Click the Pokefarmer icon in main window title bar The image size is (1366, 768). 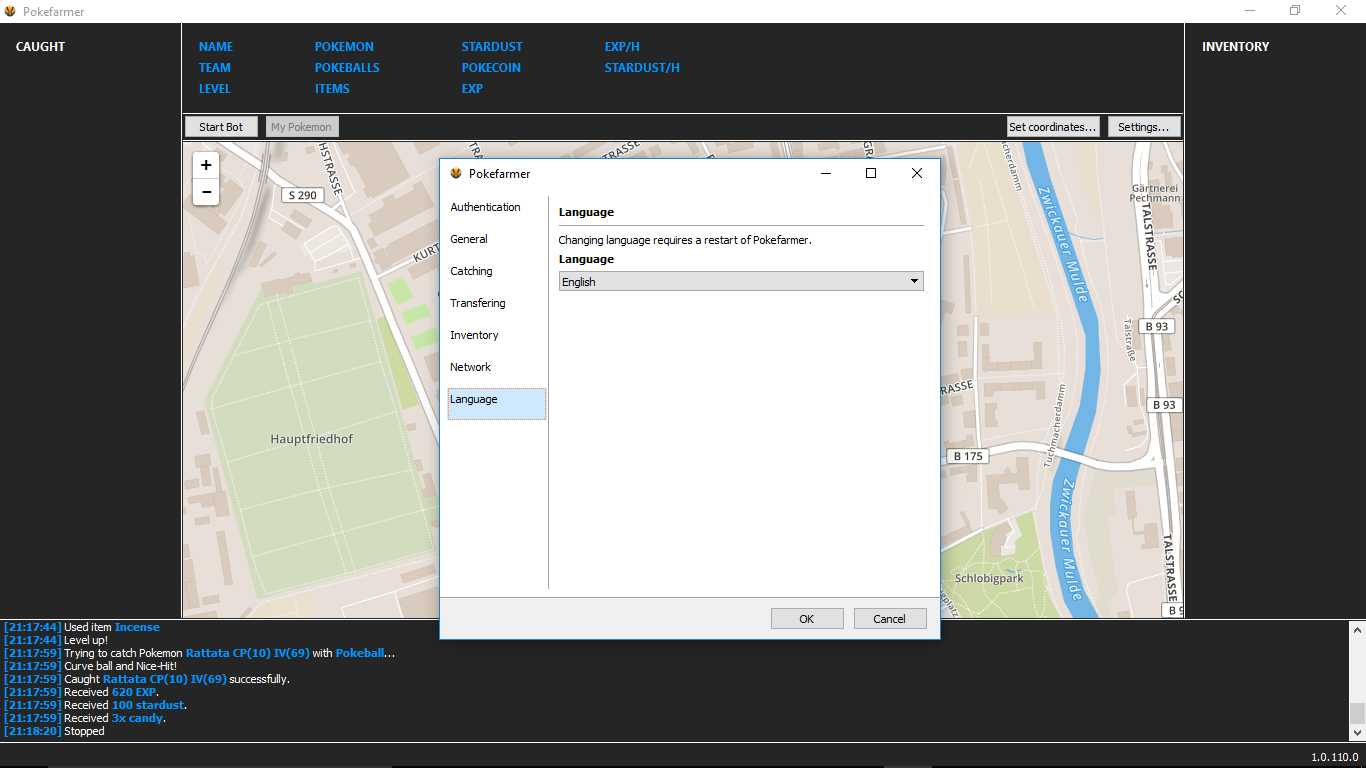pos(10,11)
